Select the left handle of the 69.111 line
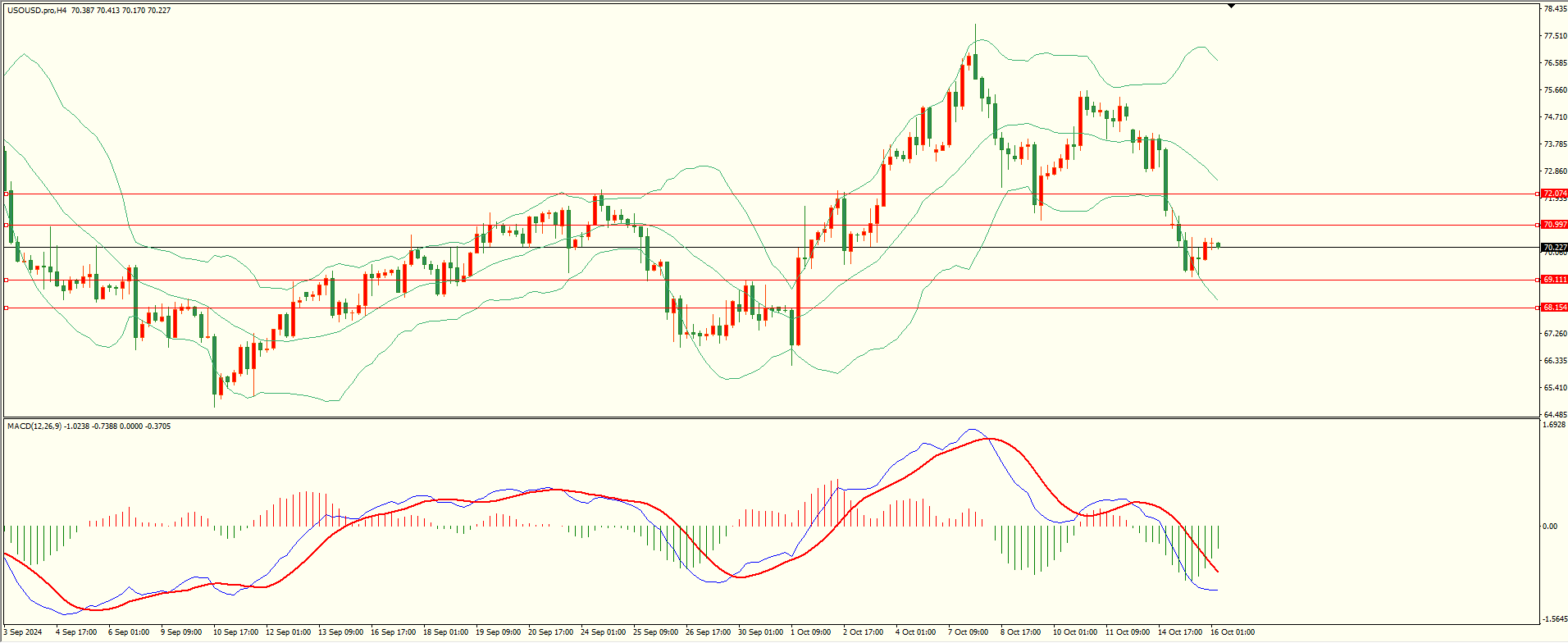The image size is (1568, 643). 7,280
